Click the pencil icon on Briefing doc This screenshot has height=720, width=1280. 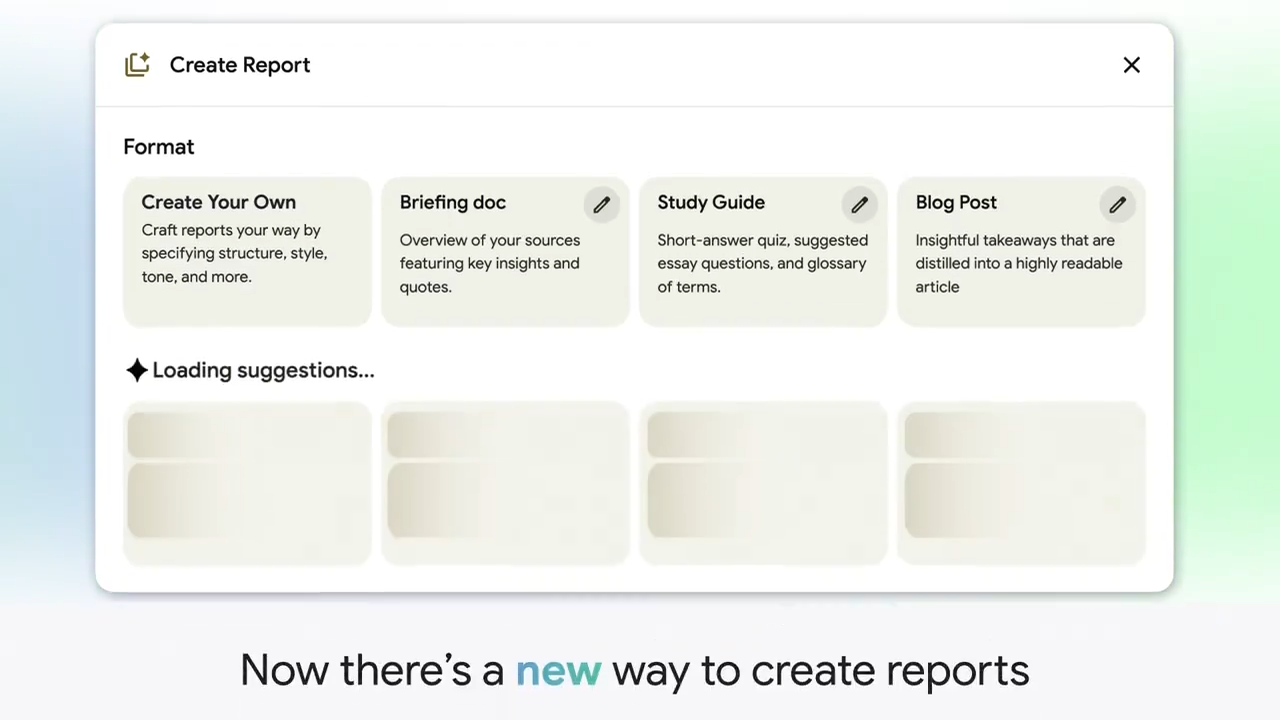pos(601,204)
